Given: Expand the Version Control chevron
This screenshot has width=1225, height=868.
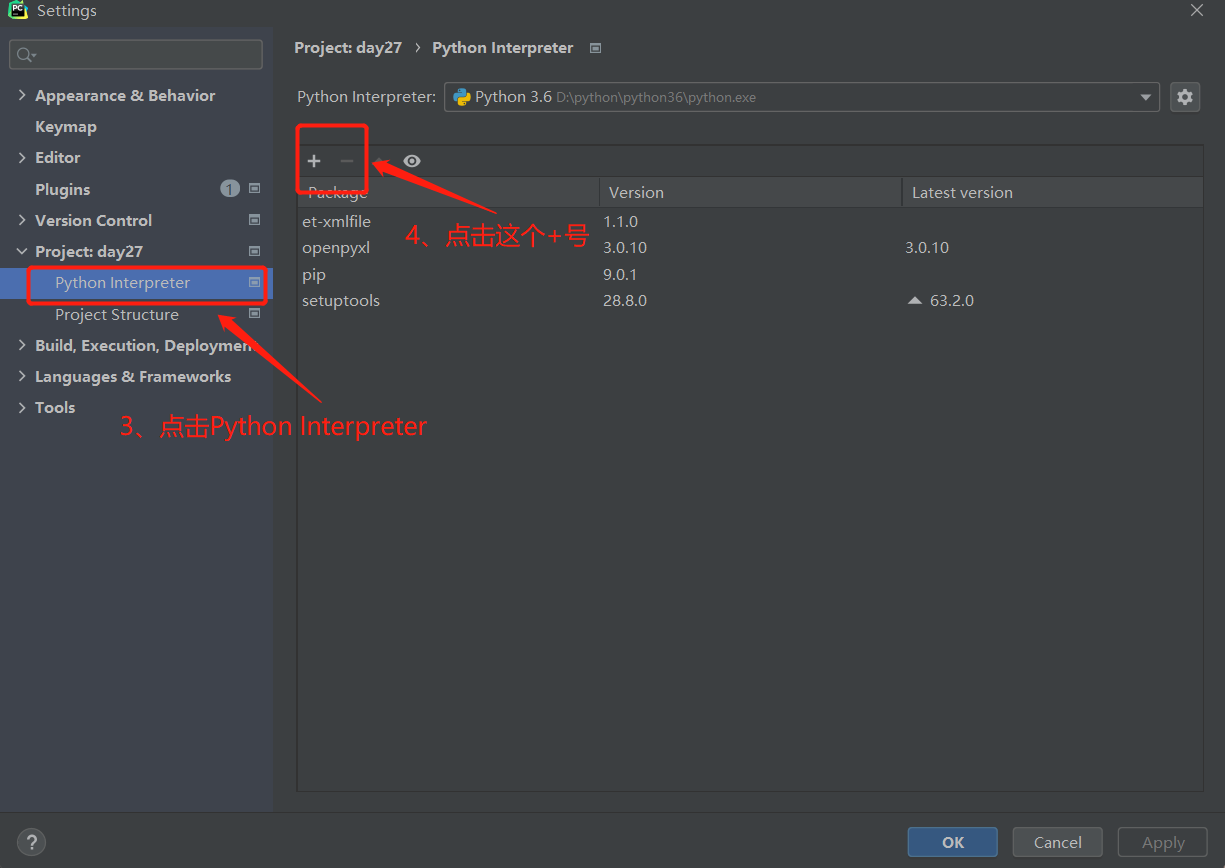Looking at the screenshot, I should (x=22, y=220).
